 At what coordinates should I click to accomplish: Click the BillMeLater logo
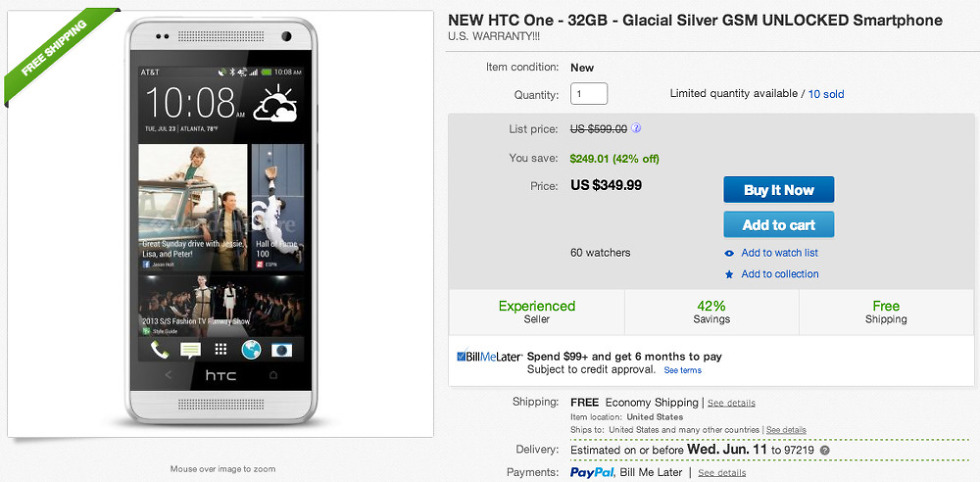[x=488, y=356]
